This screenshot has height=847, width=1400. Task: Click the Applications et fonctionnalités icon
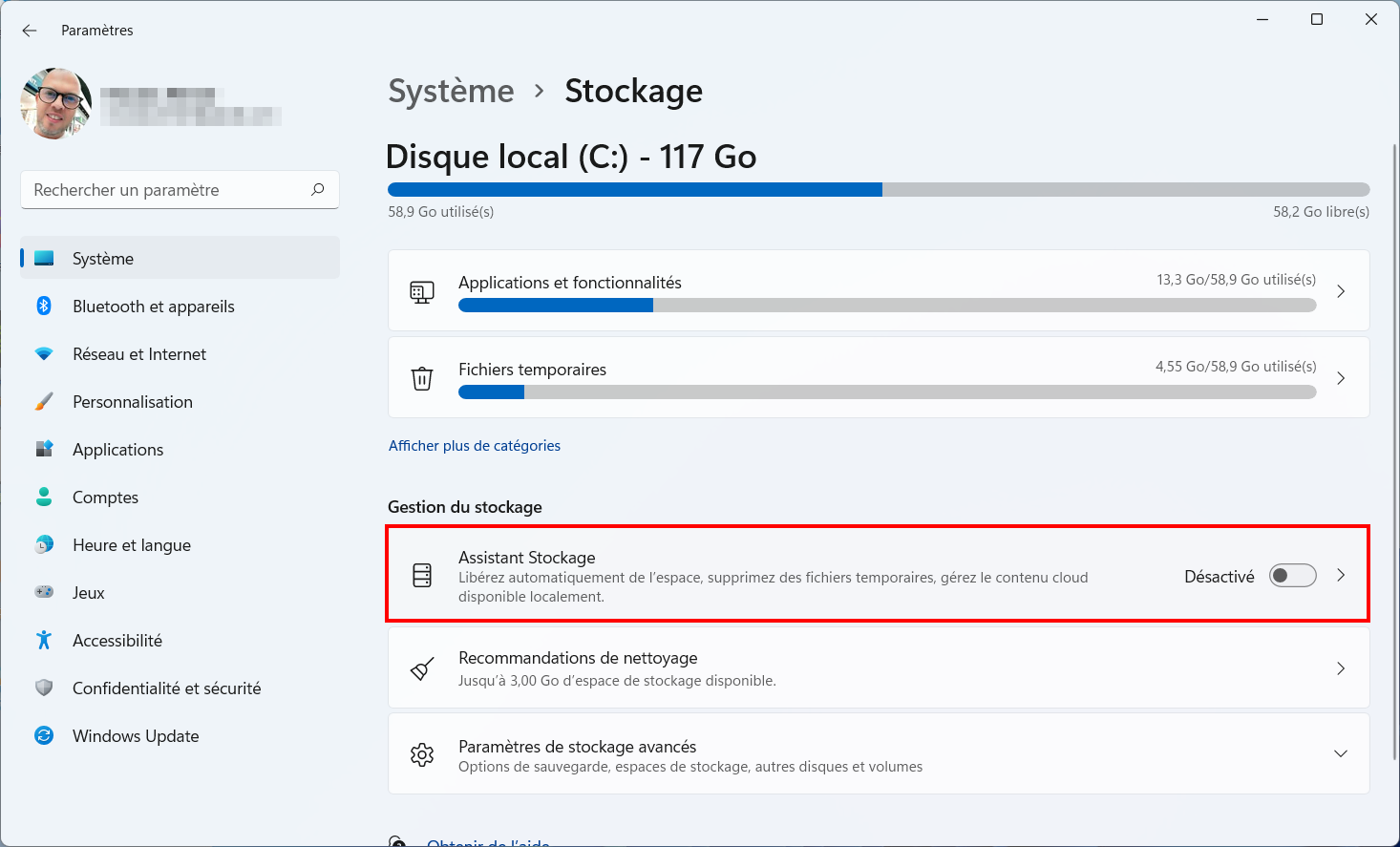click(x=422, y=291)
